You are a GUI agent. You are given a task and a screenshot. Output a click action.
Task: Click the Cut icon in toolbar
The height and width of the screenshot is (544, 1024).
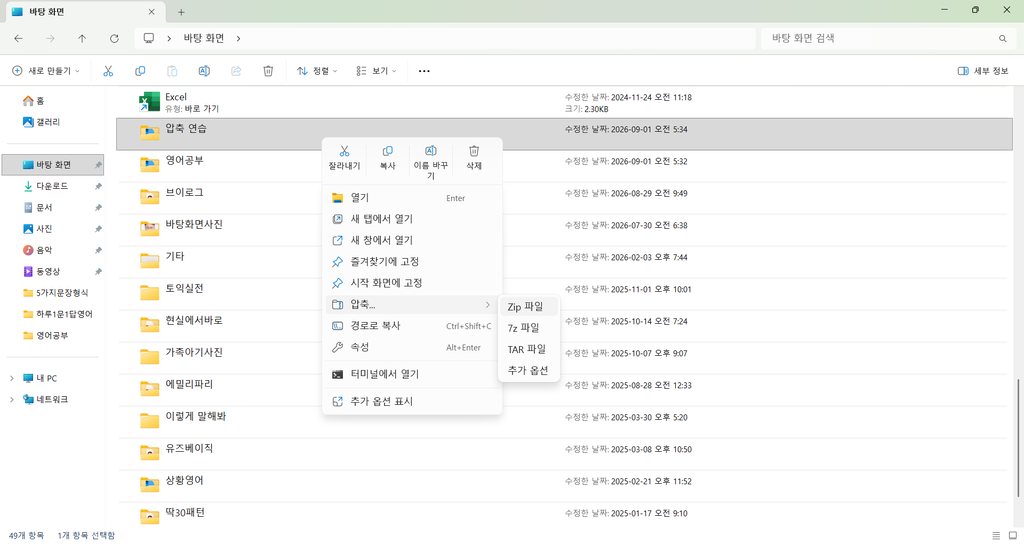coord(108,71)
